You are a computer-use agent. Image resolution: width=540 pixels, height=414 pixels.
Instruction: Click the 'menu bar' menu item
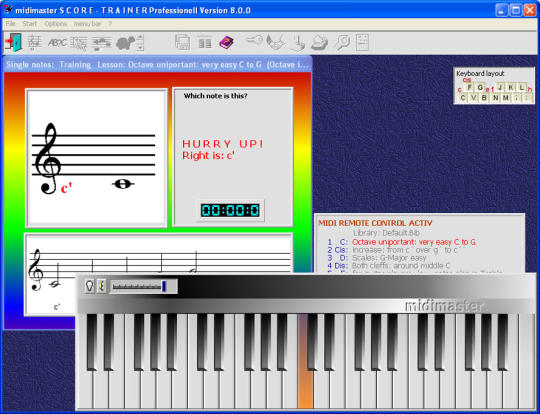(x=87, y=24)
